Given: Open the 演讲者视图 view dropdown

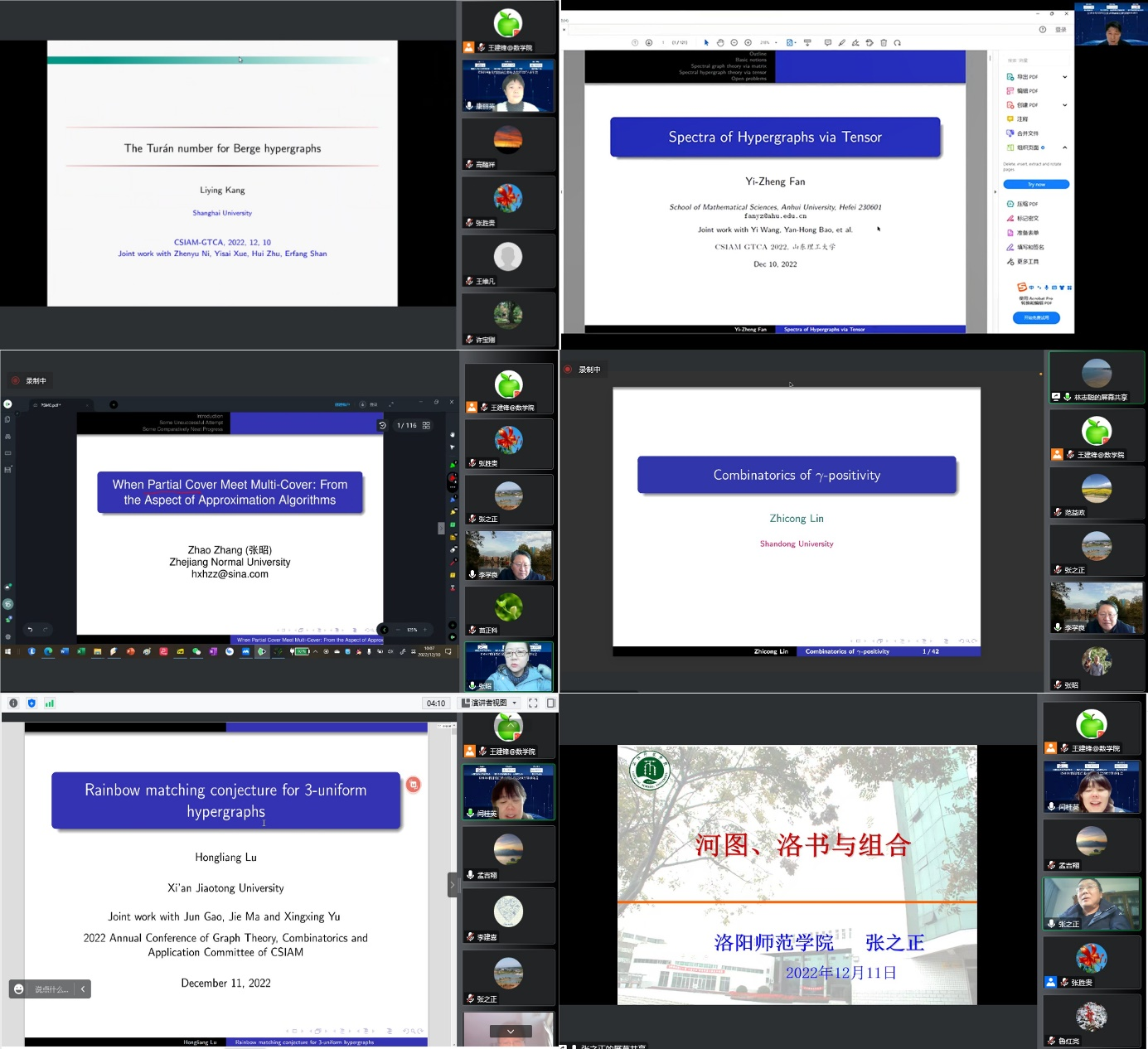Looking at the screenshot, I should 490,703.
